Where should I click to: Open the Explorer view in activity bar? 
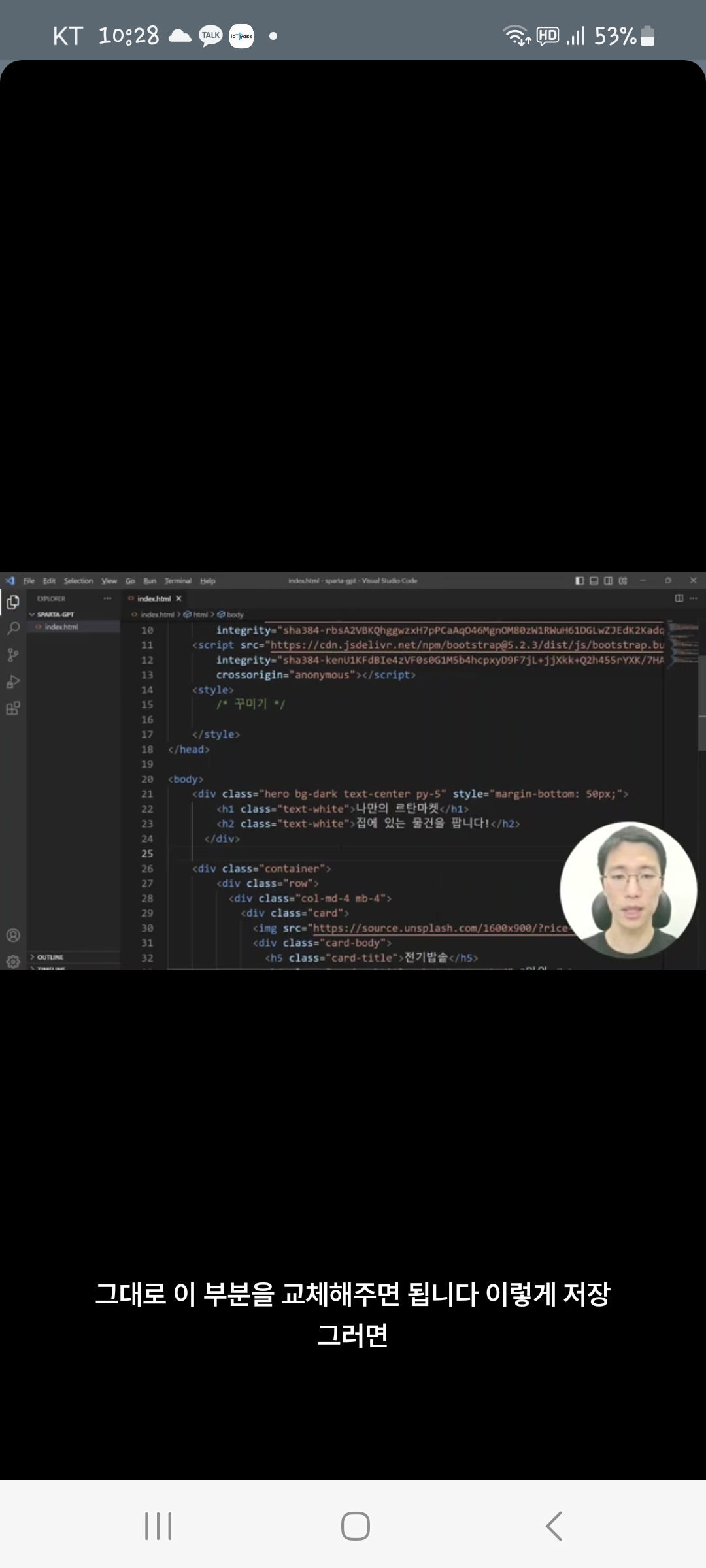pos(12,602)
